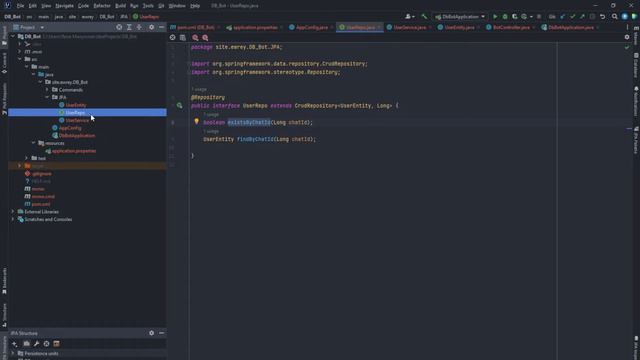Click the @Repository annotation in editor
The image size is (640, 360).
(208, 98)
